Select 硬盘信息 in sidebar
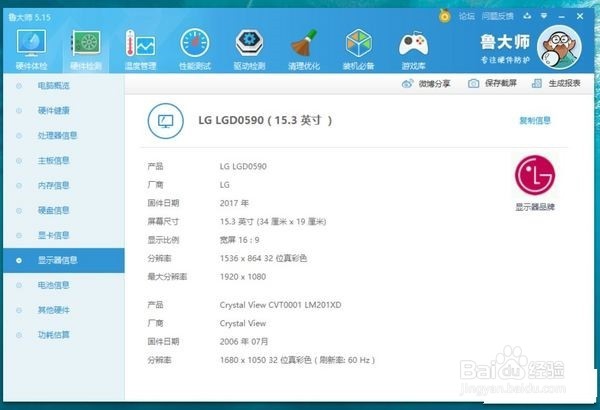The image size is (600, 410). (x=54, y=210)
